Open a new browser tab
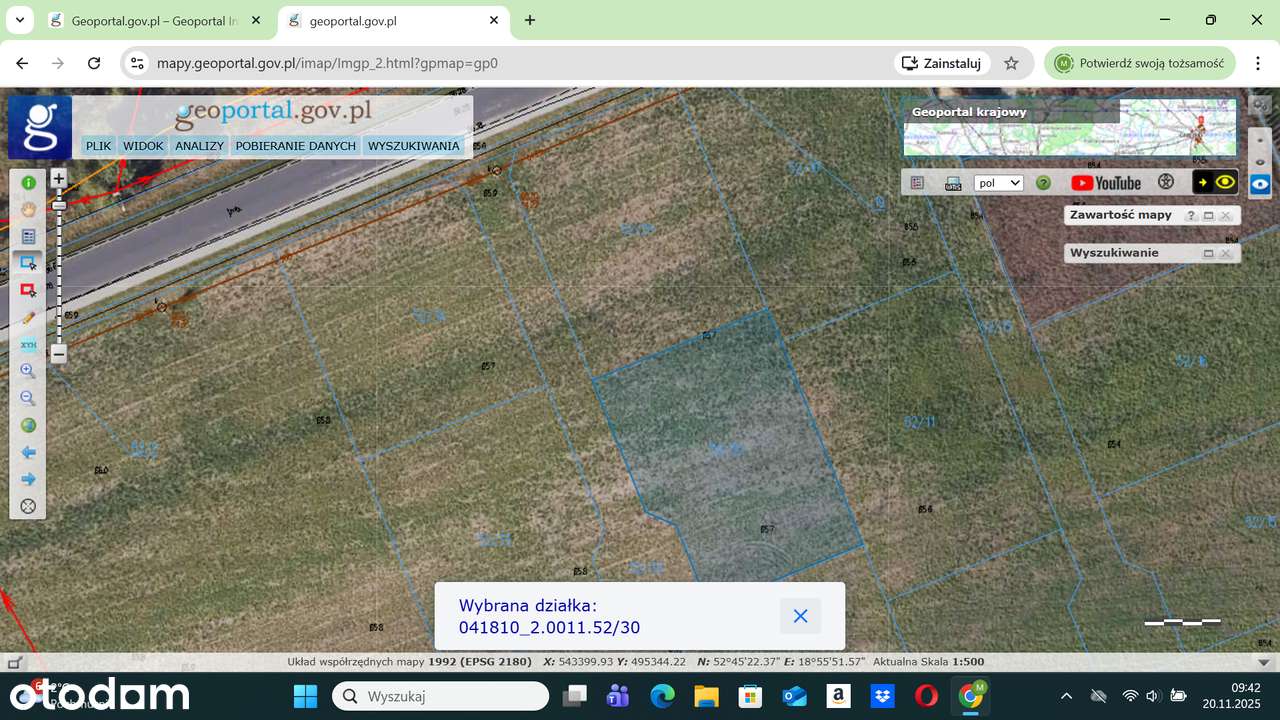 (530, 20)
